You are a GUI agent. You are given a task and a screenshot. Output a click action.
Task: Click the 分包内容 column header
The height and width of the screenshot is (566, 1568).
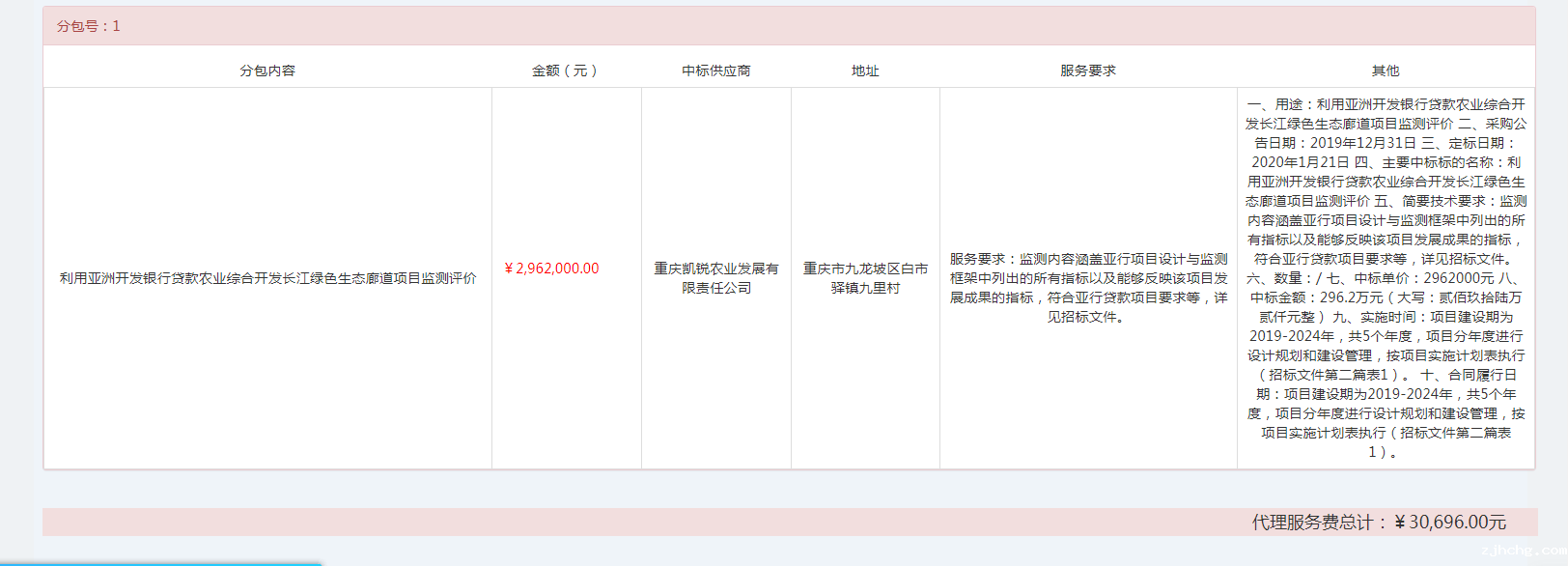click(267, 71)
